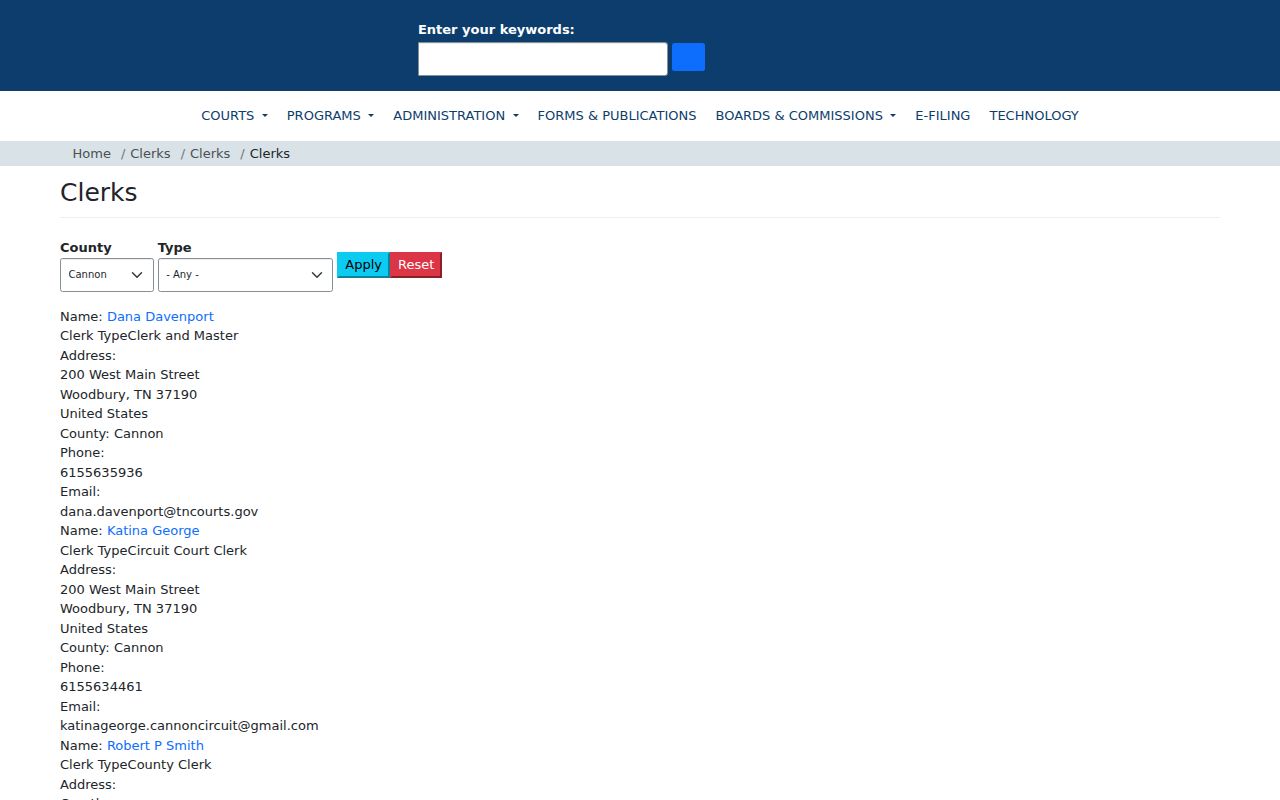This screenshot has width=1280, height=800.
Task: Click the email dana.davenport@tncourts.gov
Action: coord(159,511)
